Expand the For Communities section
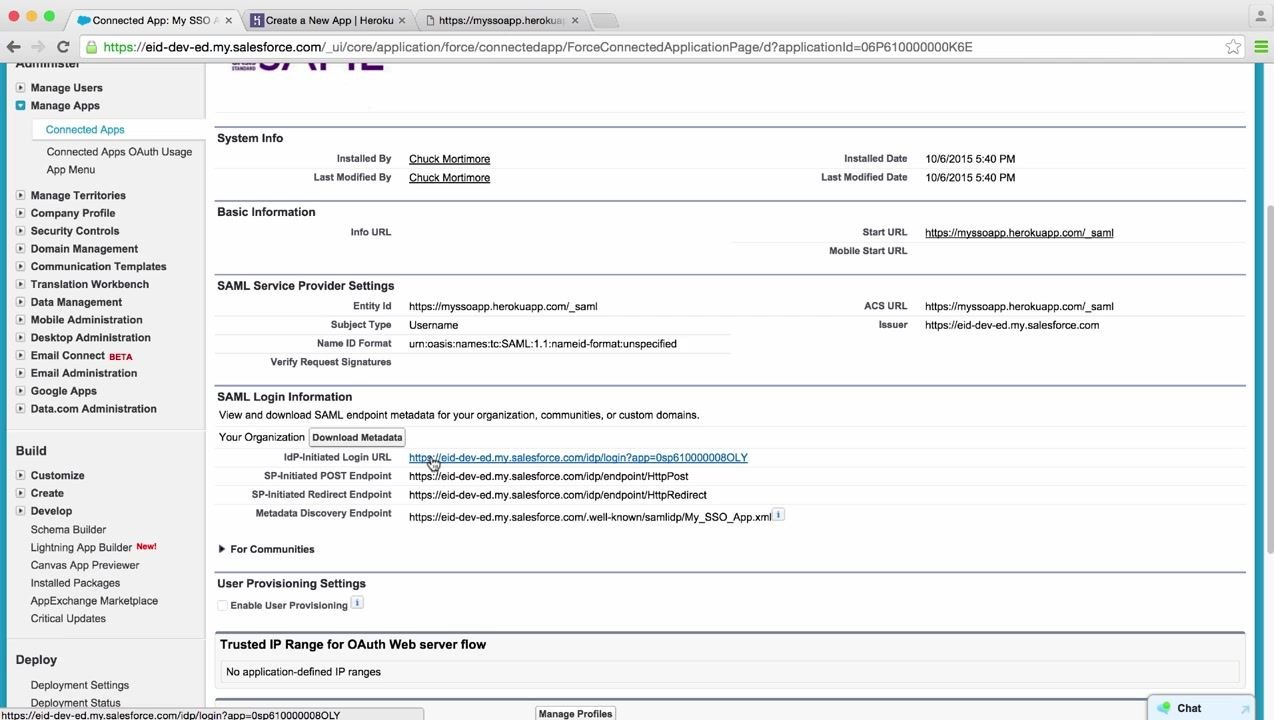Image resolution: width=1274 pixels, height=720 pixels. [x=222, y=549]
